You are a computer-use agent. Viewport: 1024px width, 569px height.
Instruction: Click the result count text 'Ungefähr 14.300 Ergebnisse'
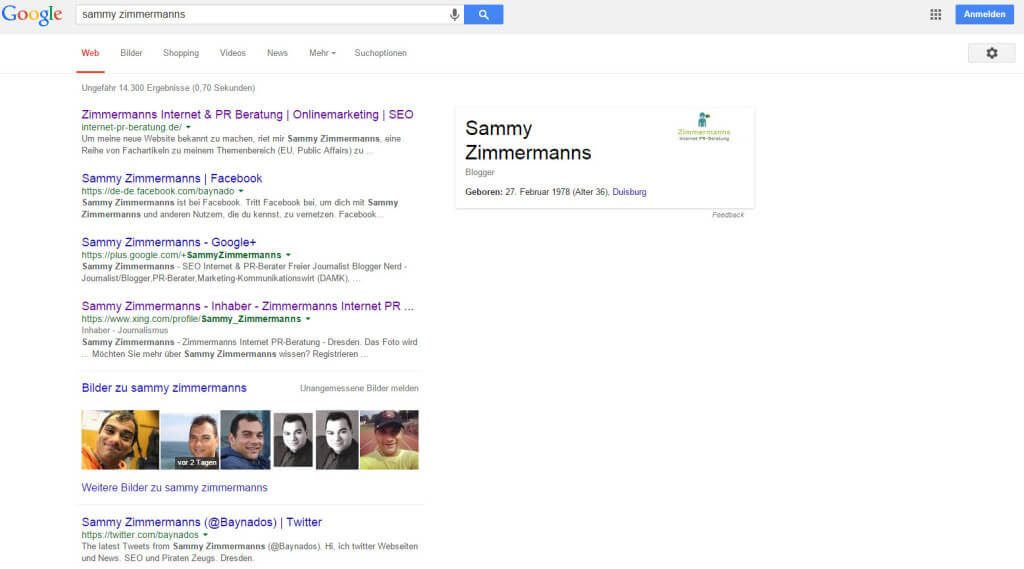(x=135, y=88)
